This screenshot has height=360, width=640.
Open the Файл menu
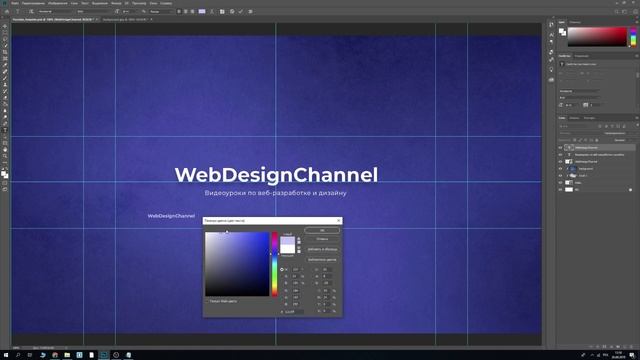click(15, 3)
